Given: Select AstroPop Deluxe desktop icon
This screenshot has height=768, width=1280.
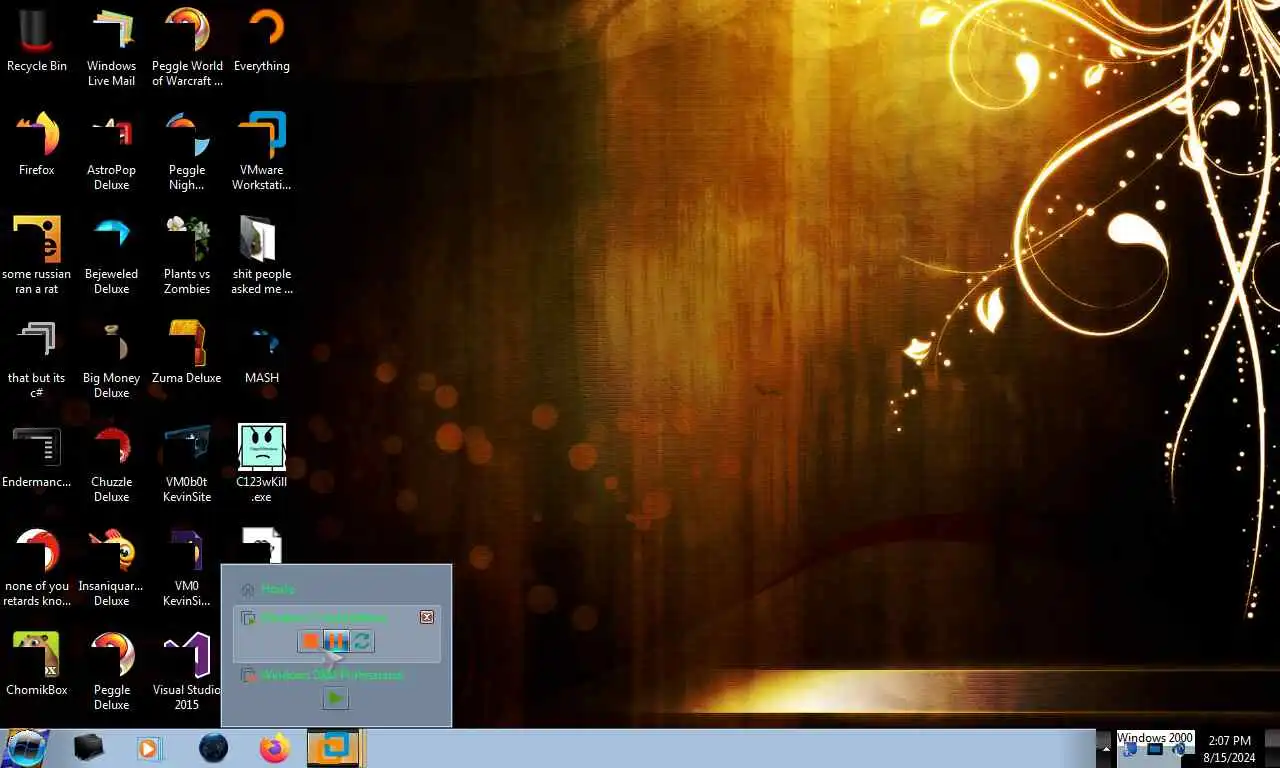Looking at the screenshot, I should tap(112, 152).
